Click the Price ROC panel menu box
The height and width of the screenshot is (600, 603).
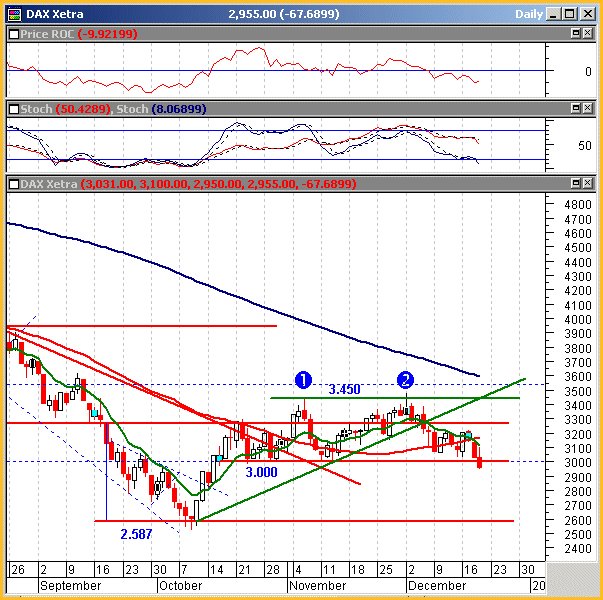point(14,34)
